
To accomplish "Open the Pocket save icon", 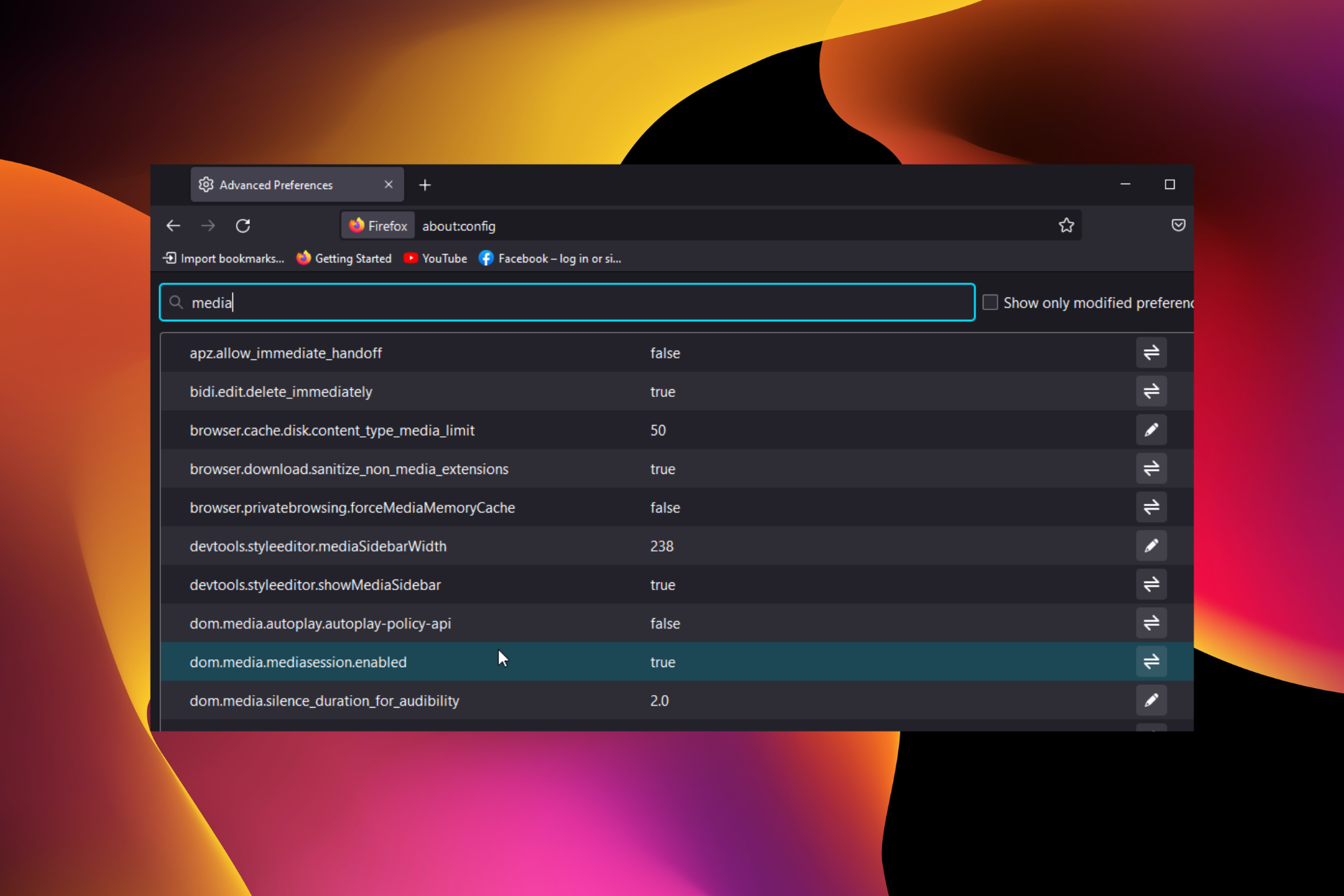I will coord(1178,225).
